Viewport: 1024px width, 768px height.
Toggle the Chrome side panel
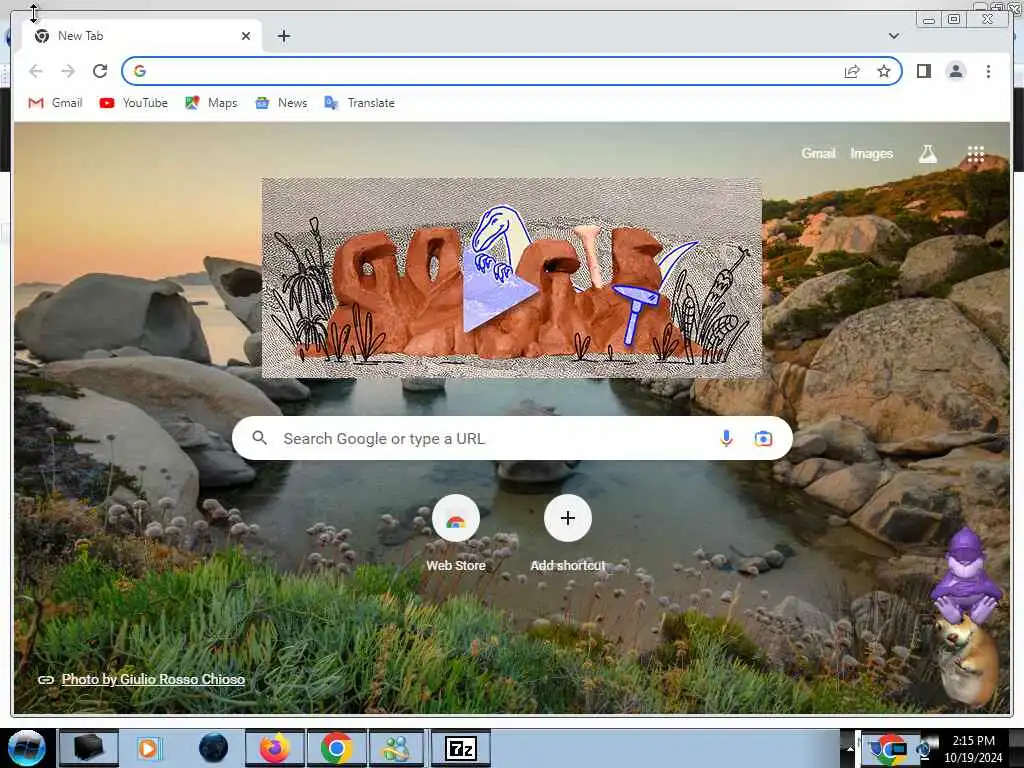click(923, 71)
